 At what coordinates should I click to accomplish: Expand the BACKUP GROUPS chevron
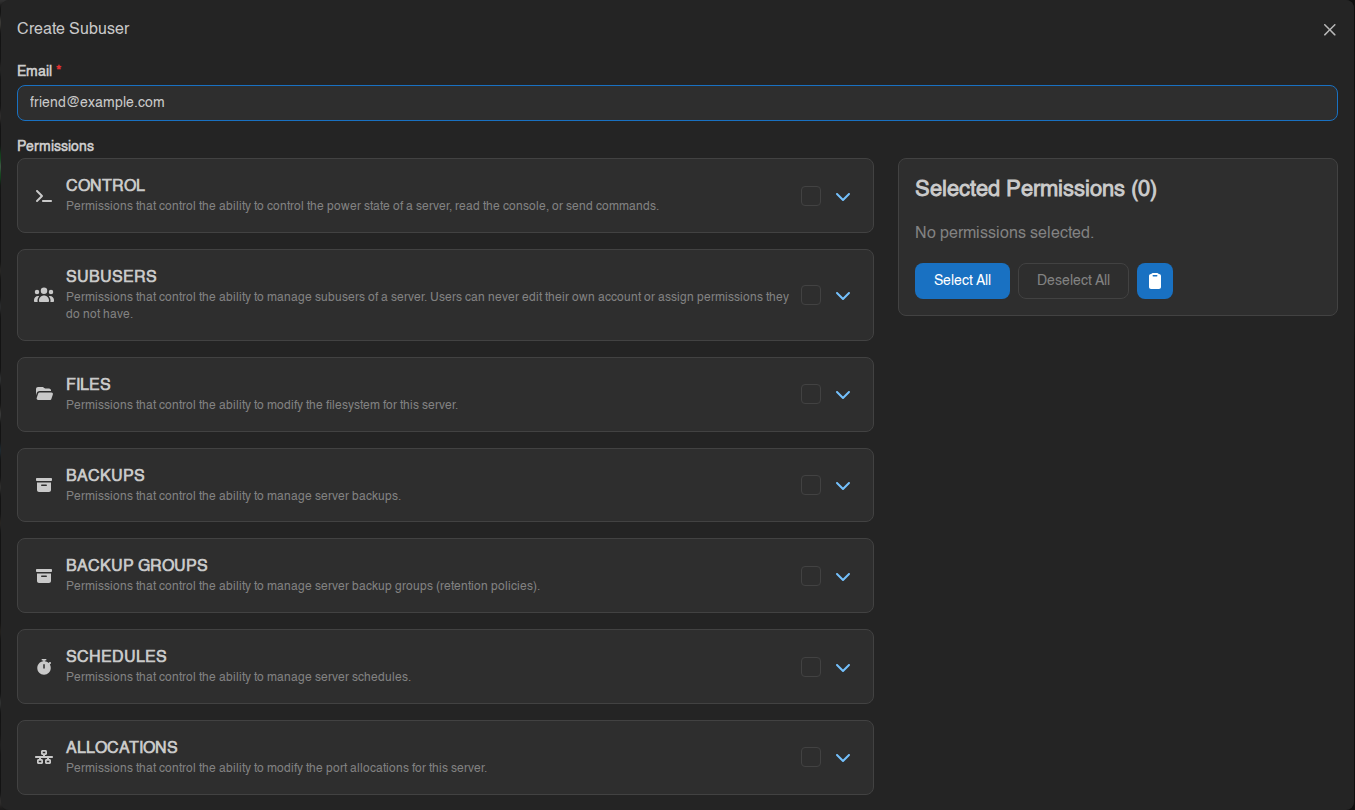(x=843, y=576)
